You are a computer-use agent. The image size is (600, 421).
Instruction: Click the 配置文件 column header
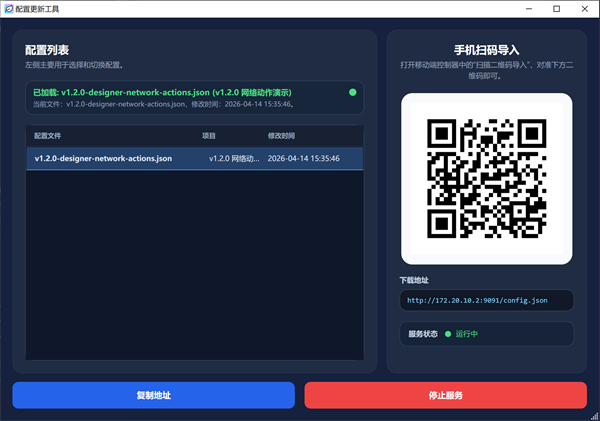coord(47,136)
